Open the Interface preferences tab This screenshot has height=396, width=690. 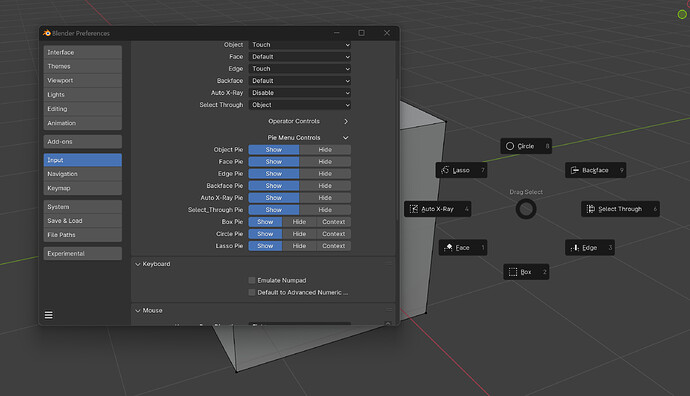[x=83, y=52]
